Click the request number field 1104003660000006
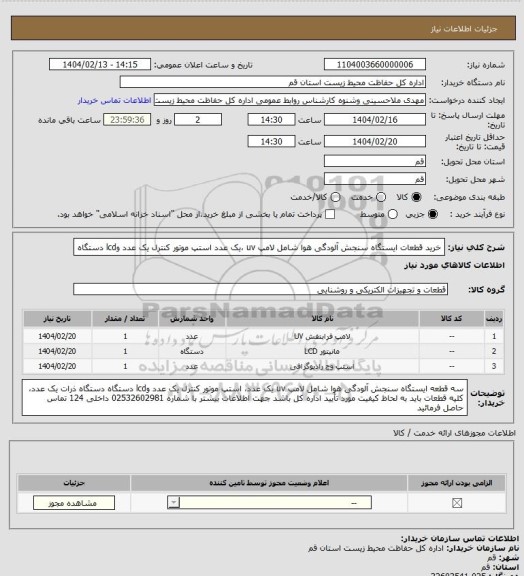 click(x=375, y=65)
